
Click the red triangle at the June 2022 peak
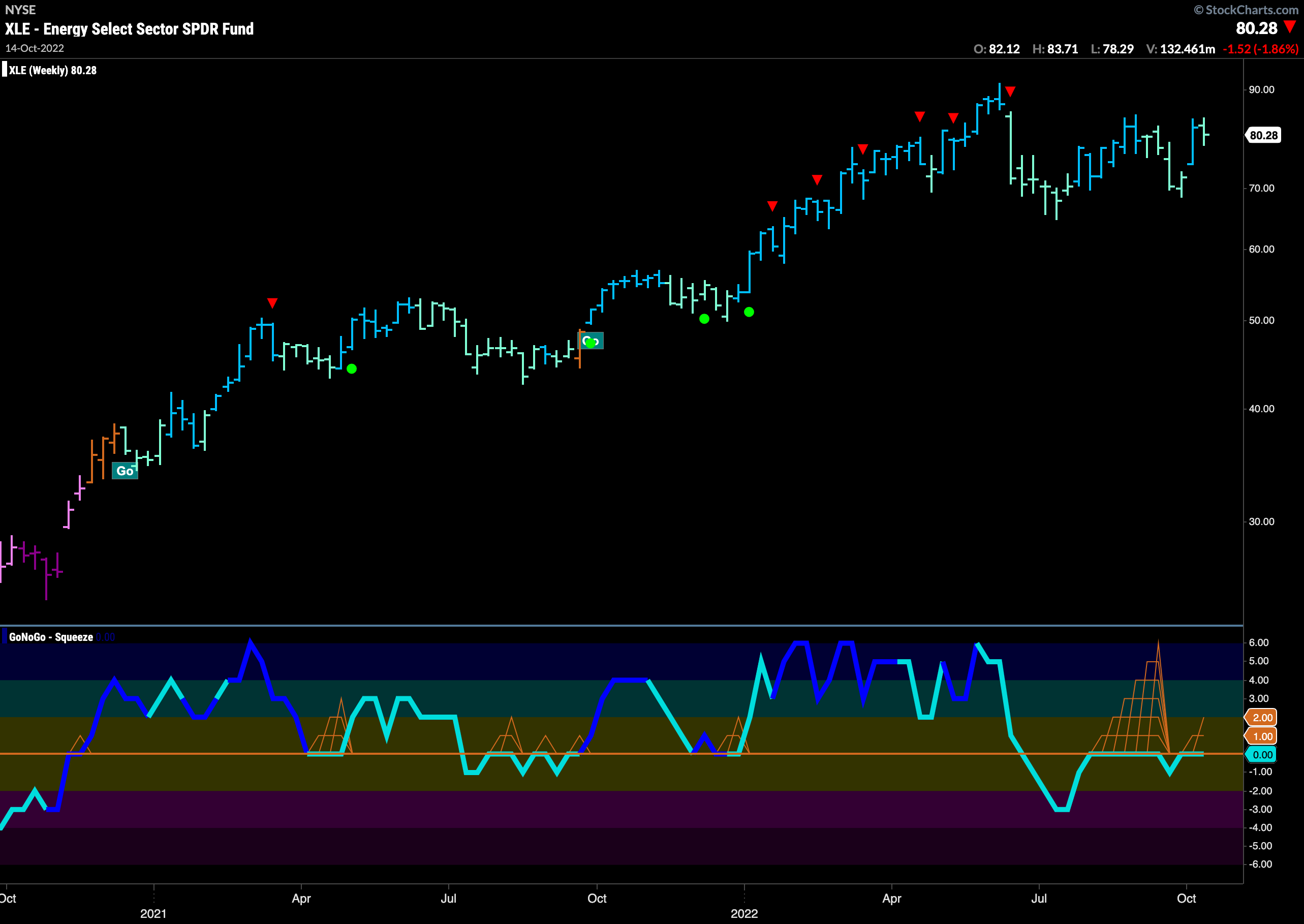pyautogui.click(x=1010, y=91)
